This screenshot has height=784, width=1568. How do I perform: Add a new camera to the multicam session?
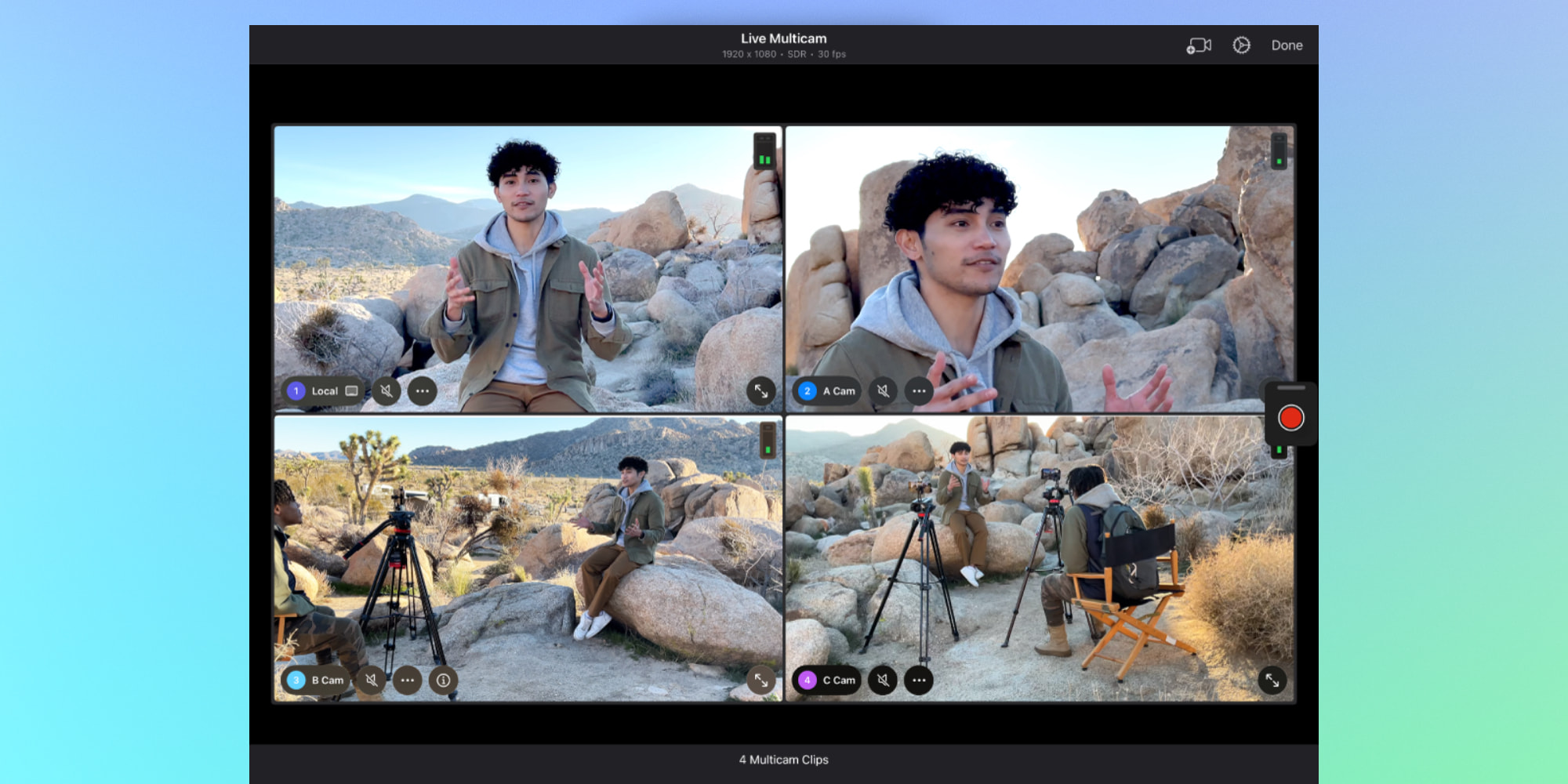pos(1199,45)
